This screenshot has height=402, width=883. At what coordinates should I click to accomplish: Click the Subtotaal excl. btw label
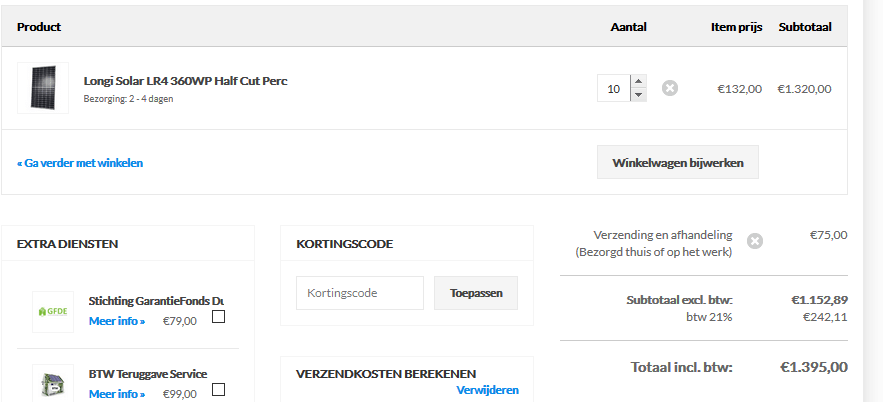[680, 300]
